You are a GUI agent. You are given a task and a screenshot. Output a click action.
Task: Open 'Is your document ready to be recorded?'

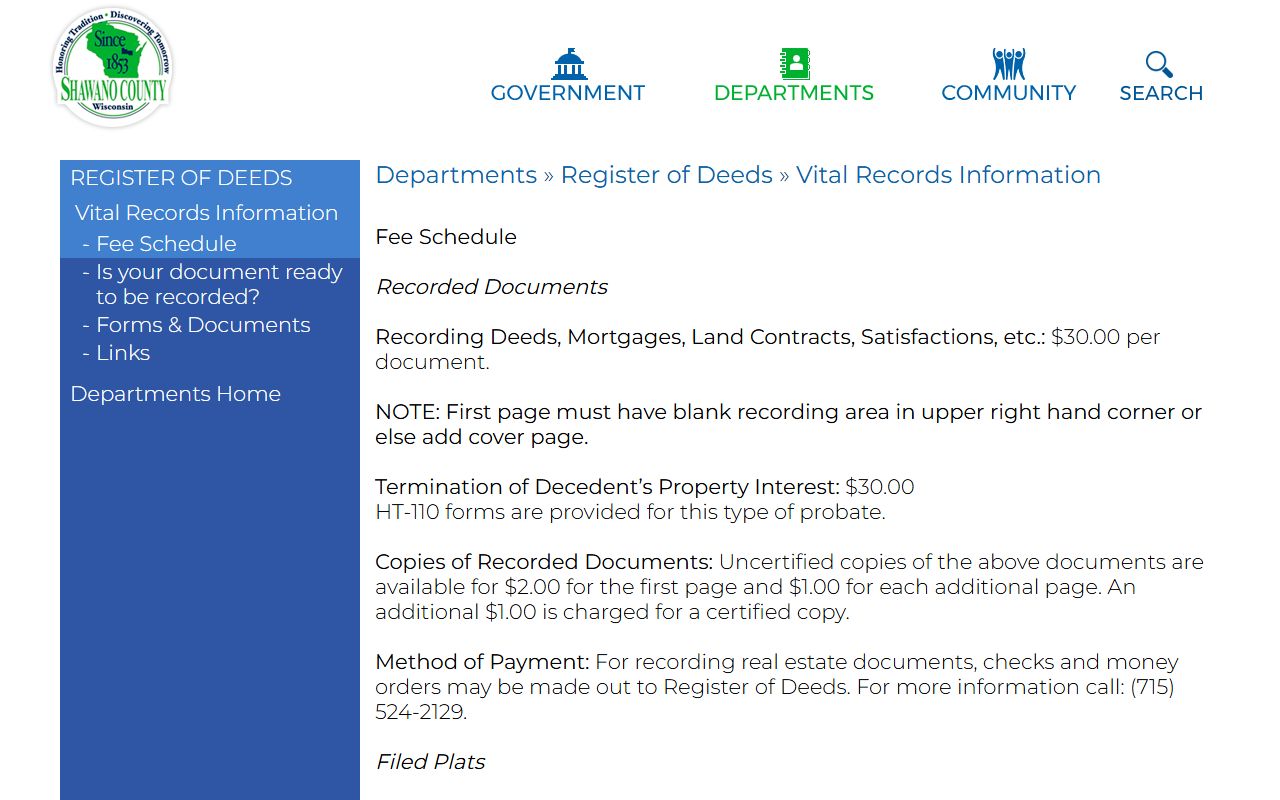coord(219,285)
